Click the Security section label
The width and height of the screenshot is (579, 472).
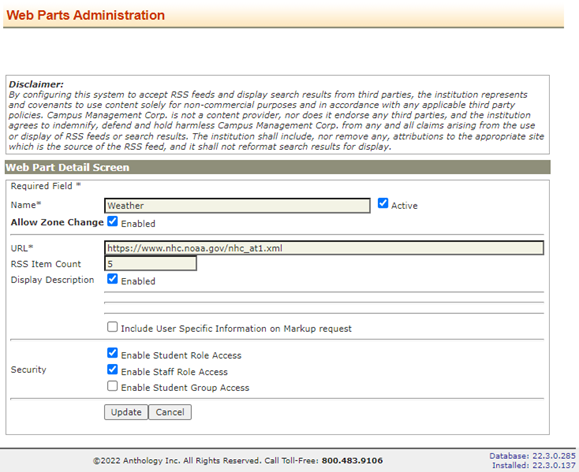coord(28,370)
